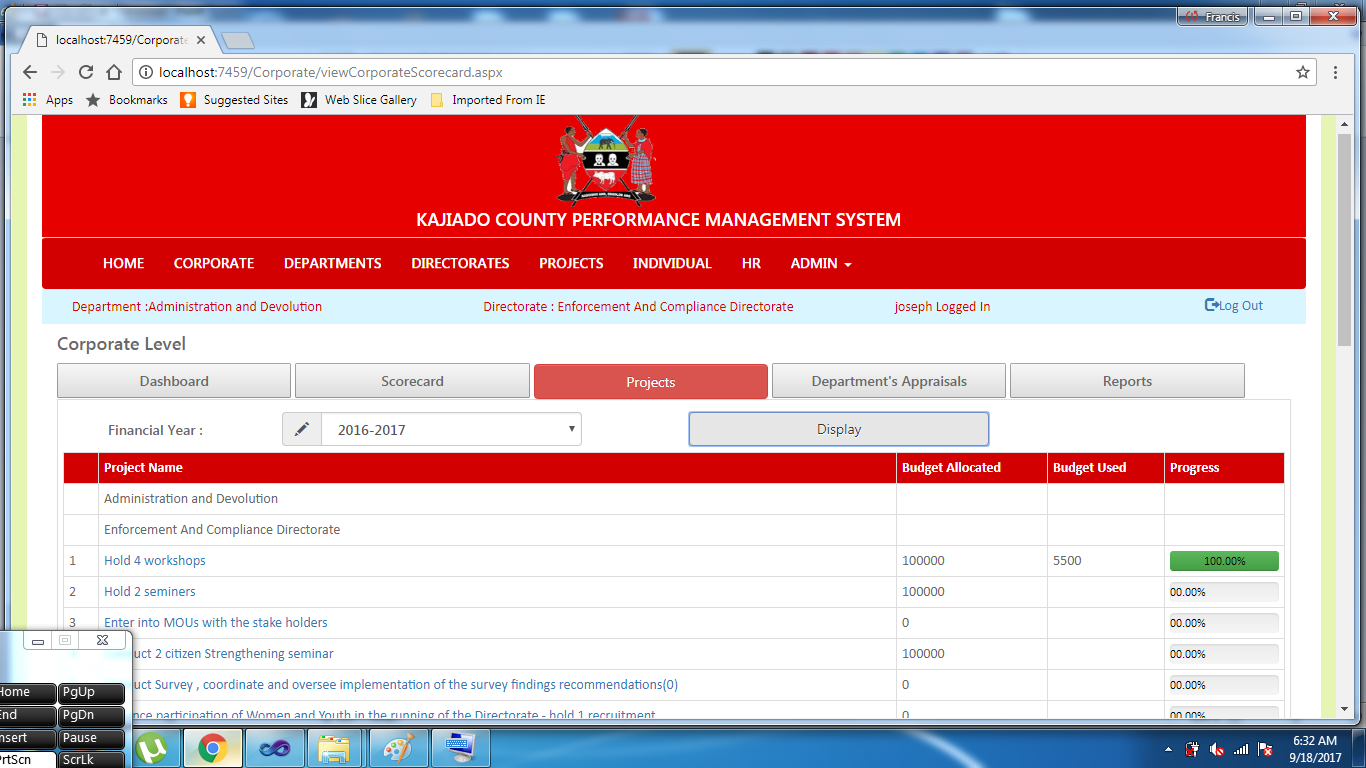Click the Enforcement And Compliance Directorate table row
The image size is (1366, 768).
click(674, 530)
